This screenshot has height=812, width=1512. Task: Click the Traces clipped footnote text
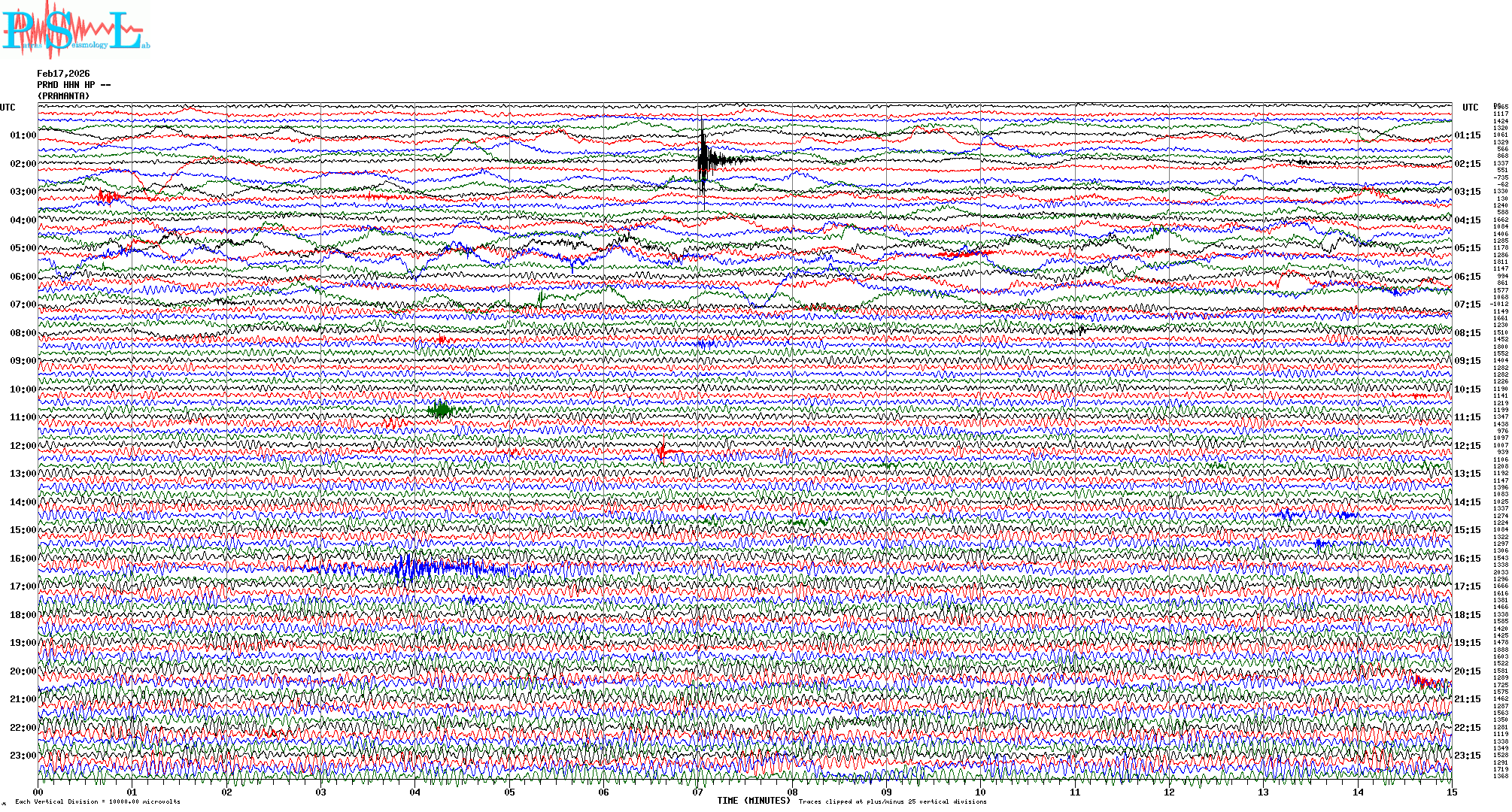tap(892, 801)
